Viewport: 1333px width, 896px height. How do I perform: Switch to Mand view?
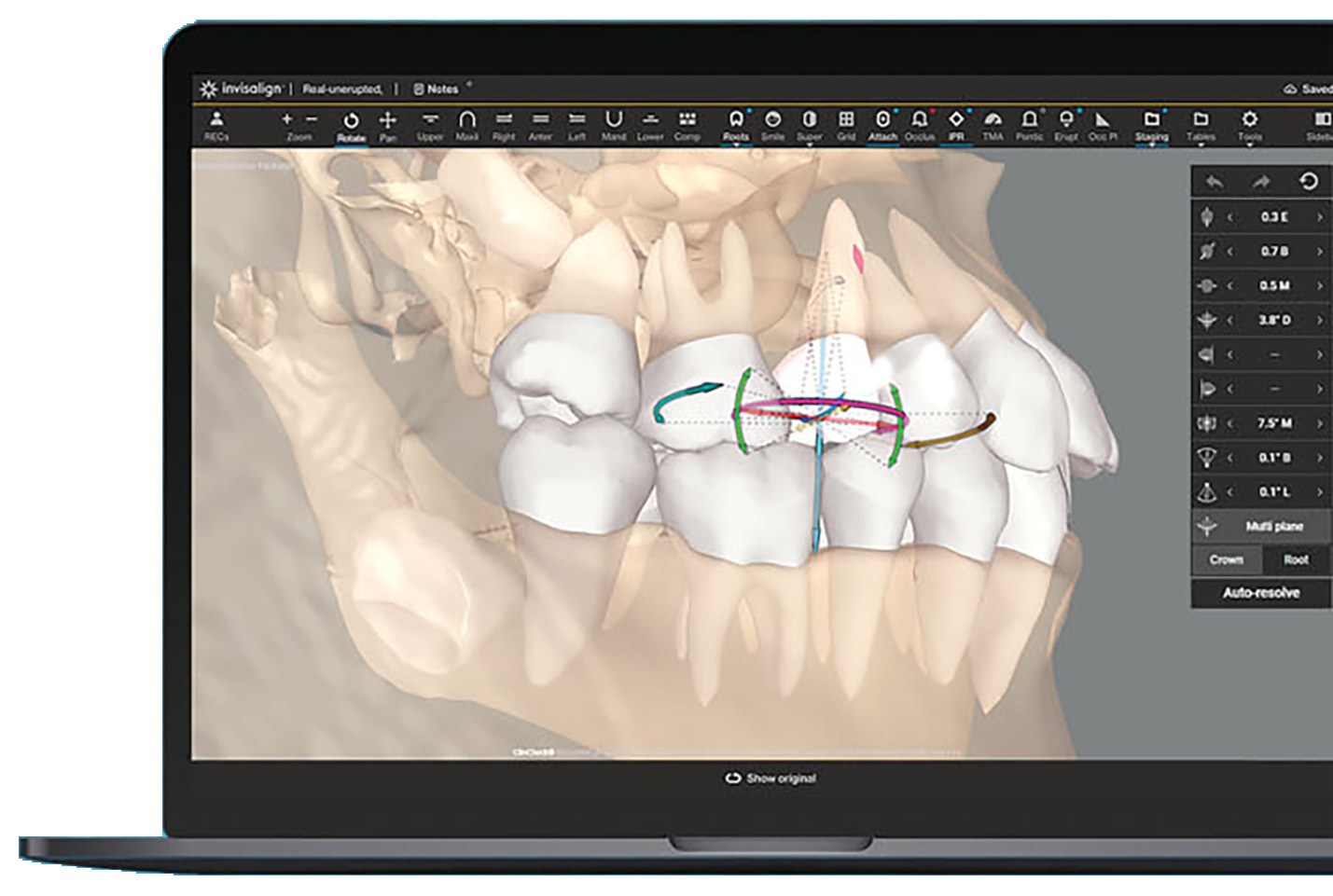coord(613,126)
